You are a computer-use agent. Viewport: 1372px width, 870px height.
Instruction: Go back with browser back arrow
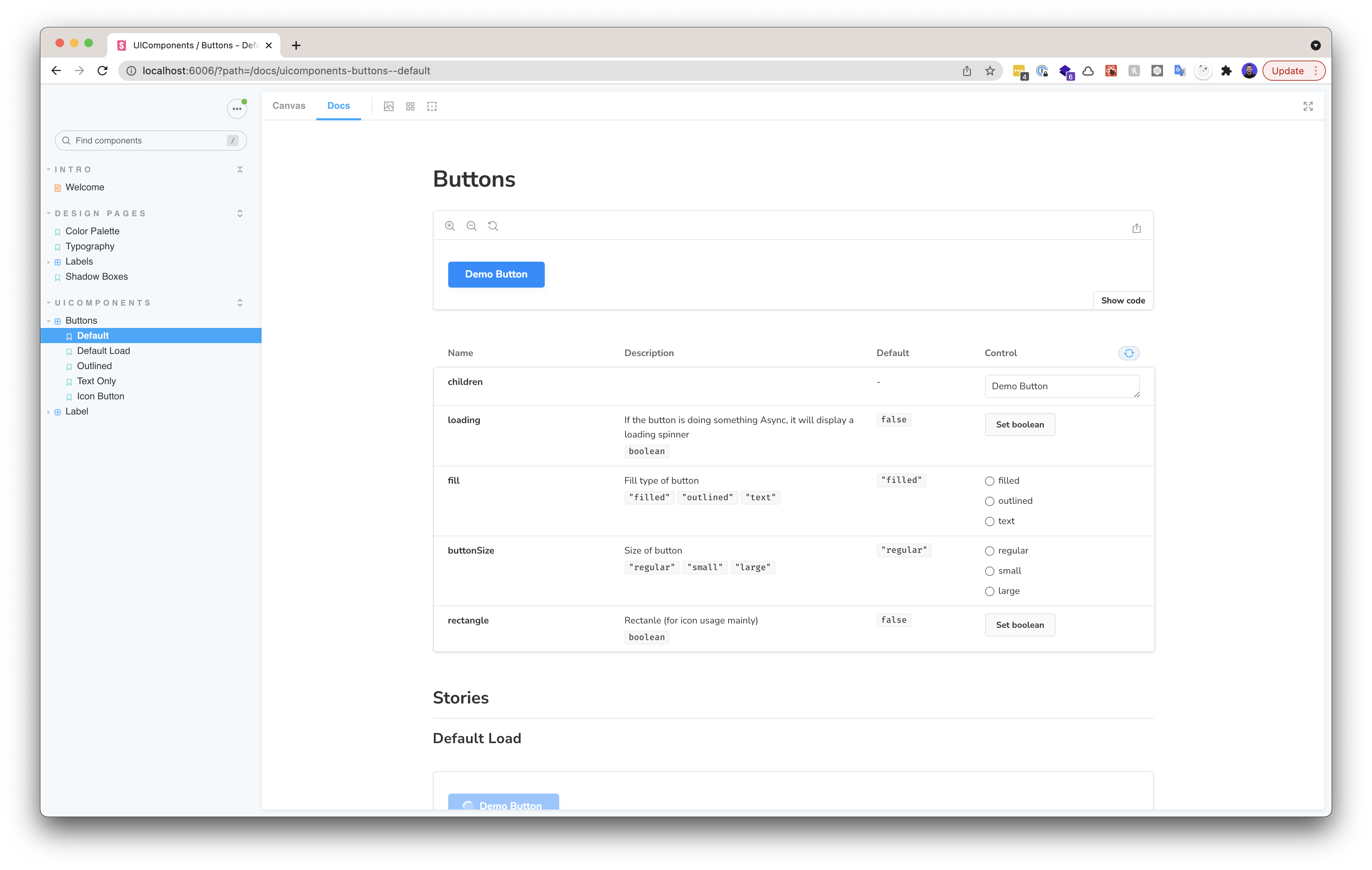coord(56,71)
